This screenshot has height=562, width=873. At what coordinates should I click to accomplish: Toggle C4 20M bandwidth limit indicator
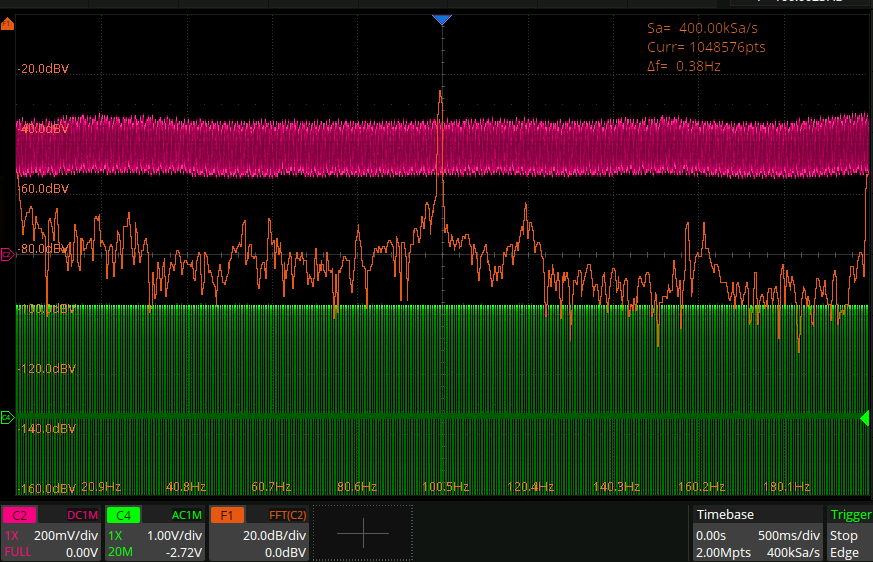click(120, 552)
